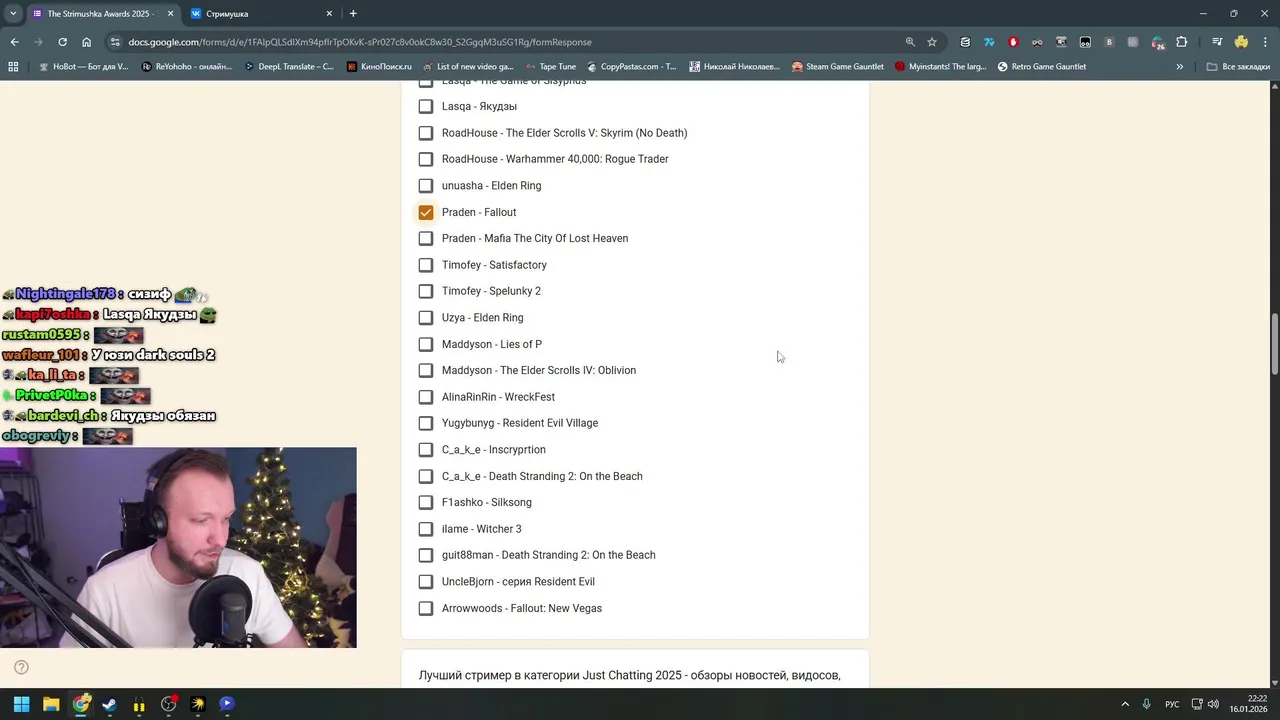Open Steam from the taskbar
The height and width of the screenshot is (720, 1280).
point(109,704)
